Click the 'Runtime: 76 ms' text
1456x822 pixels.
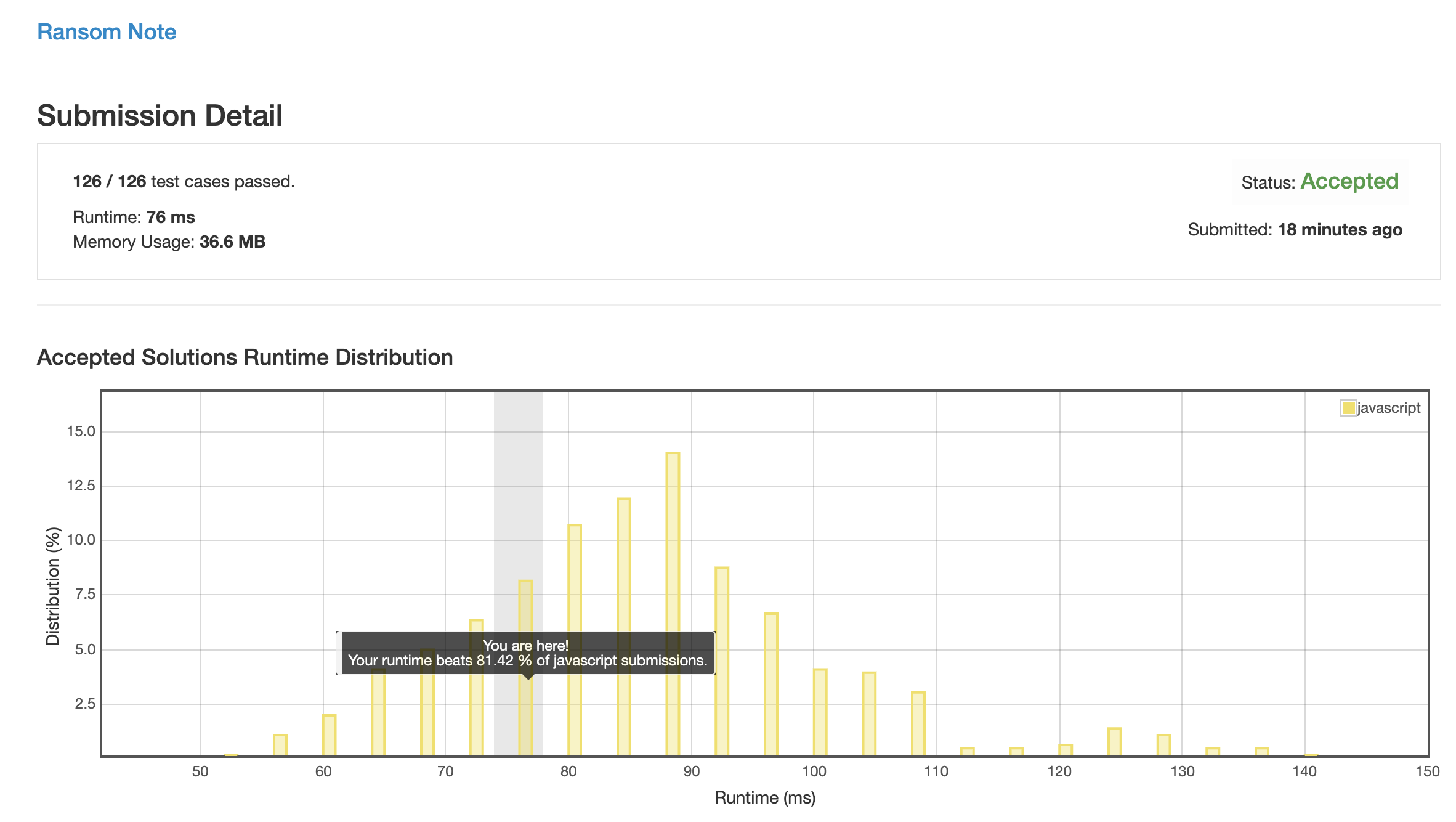point(134,217)
